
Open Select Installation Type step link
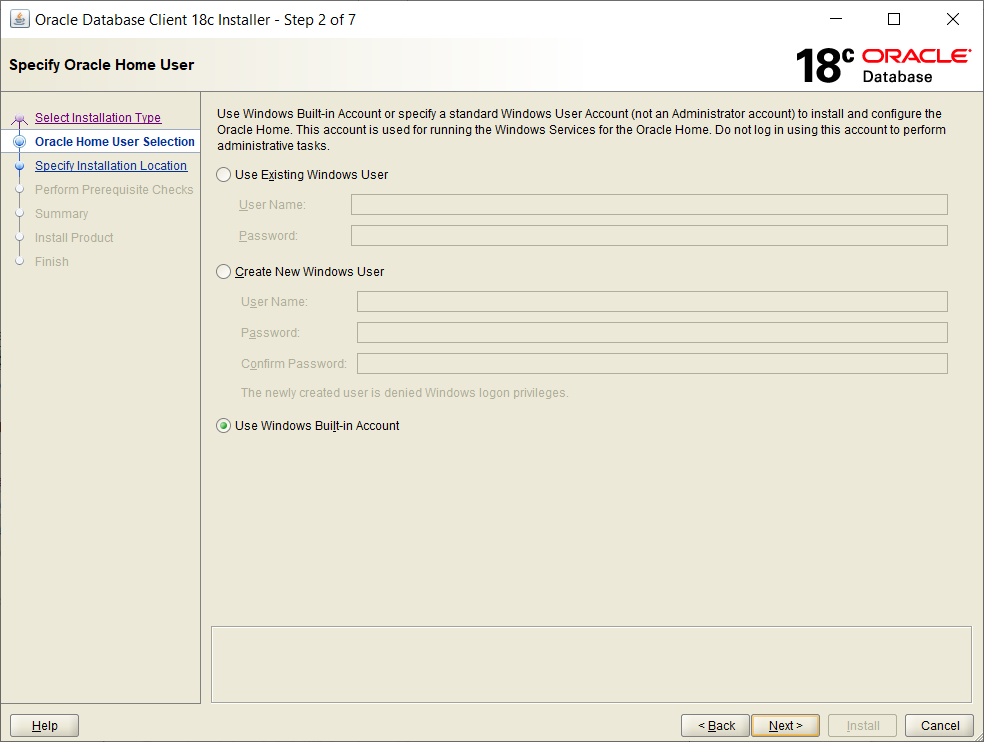point(98,117)
